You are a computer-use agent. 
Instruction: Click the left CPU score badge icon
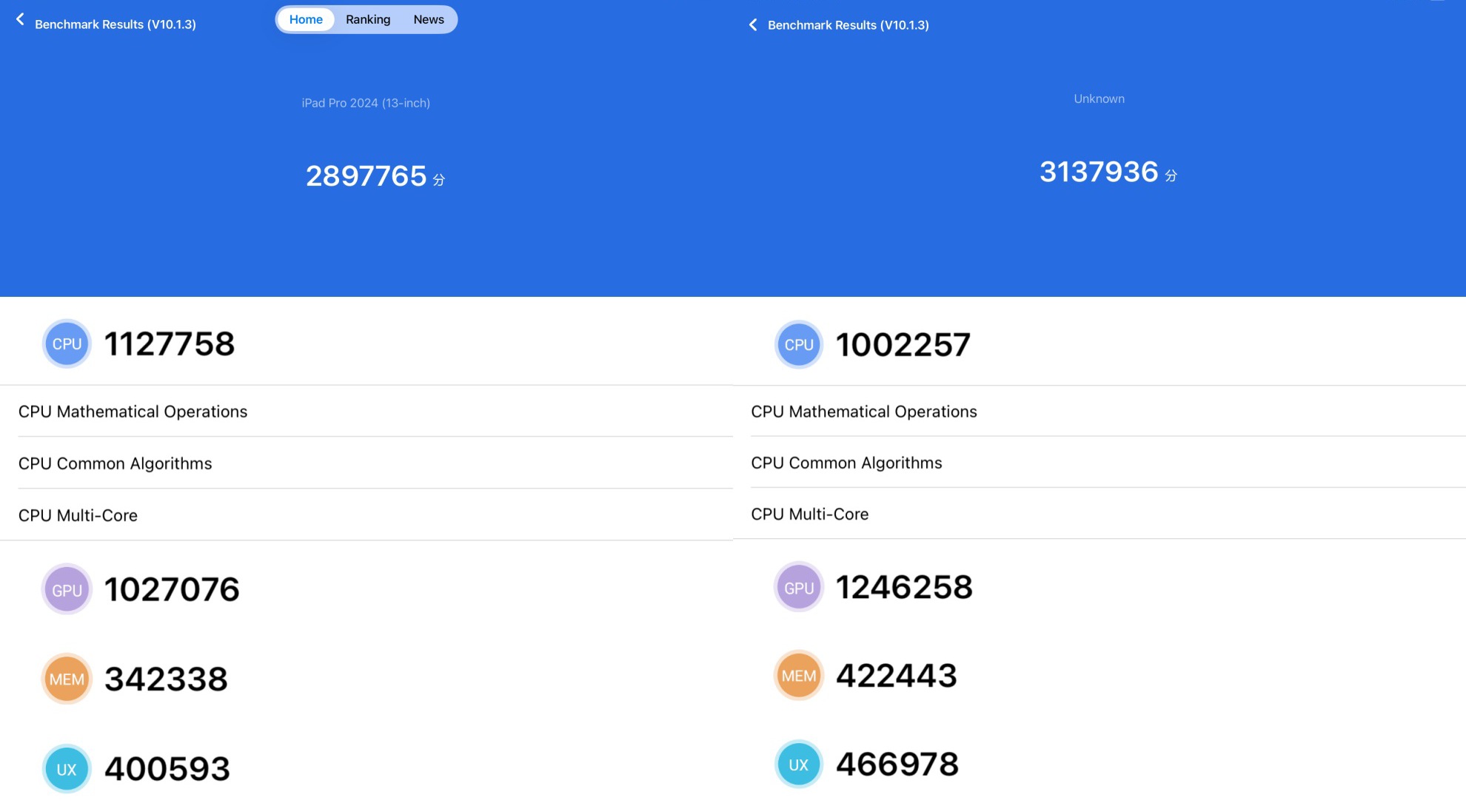coord(67,344)
